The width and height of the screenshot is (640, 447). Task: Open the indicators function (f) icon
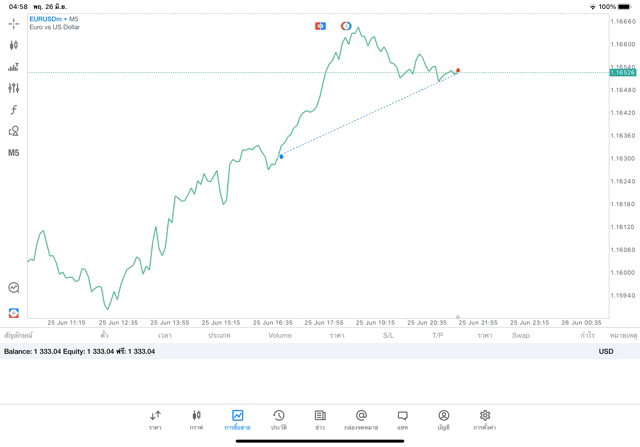tap(14, 110)
